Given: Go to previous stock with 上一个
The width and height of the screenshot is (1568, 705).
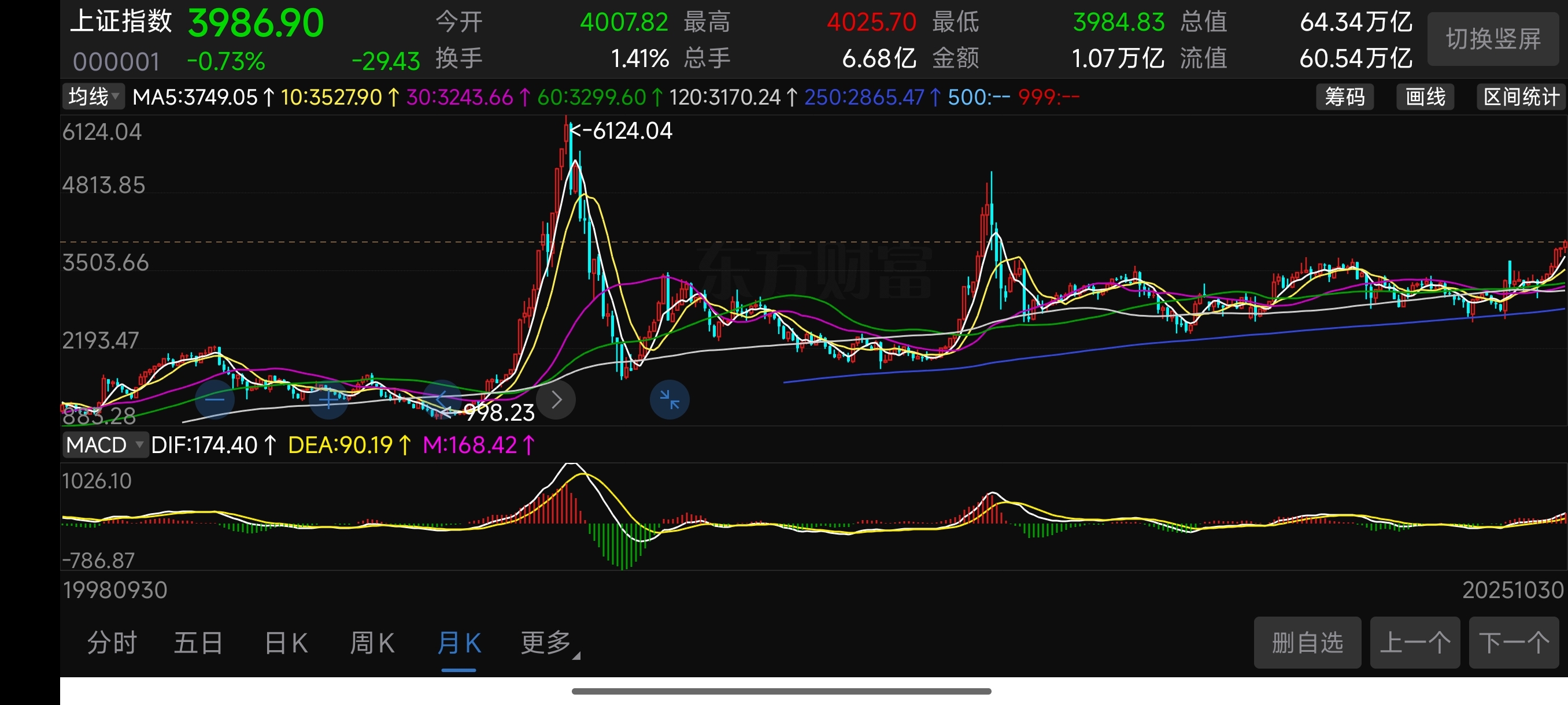Looking at the screenshot, I should [1414, 643].
